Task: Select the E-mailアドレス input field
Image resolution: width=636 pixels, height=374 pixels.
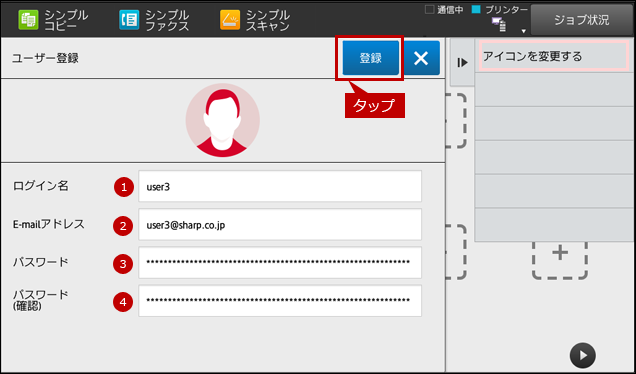Action: [280, 224]
